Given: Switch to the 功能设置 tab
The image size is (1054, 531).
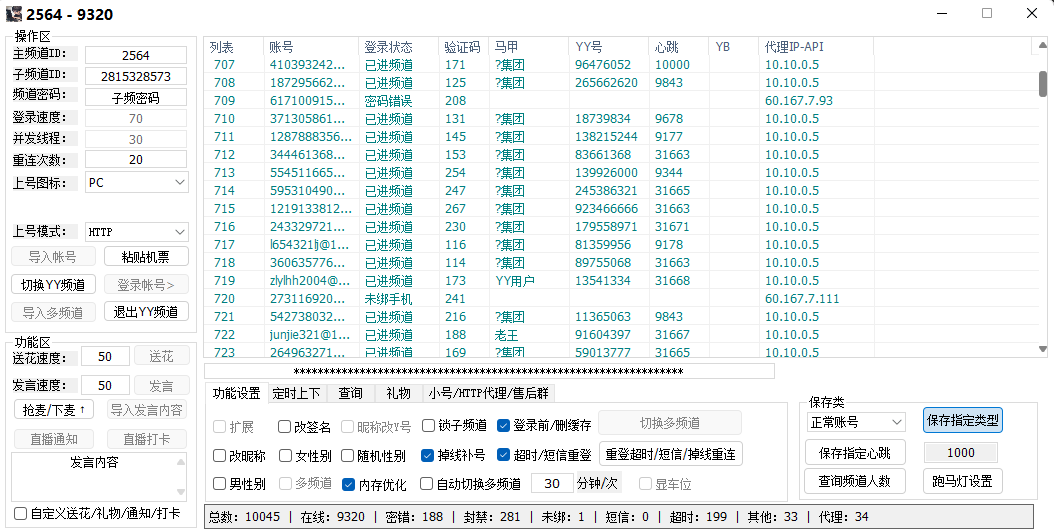Looking at the screenshot, I should tap(237, 393).
